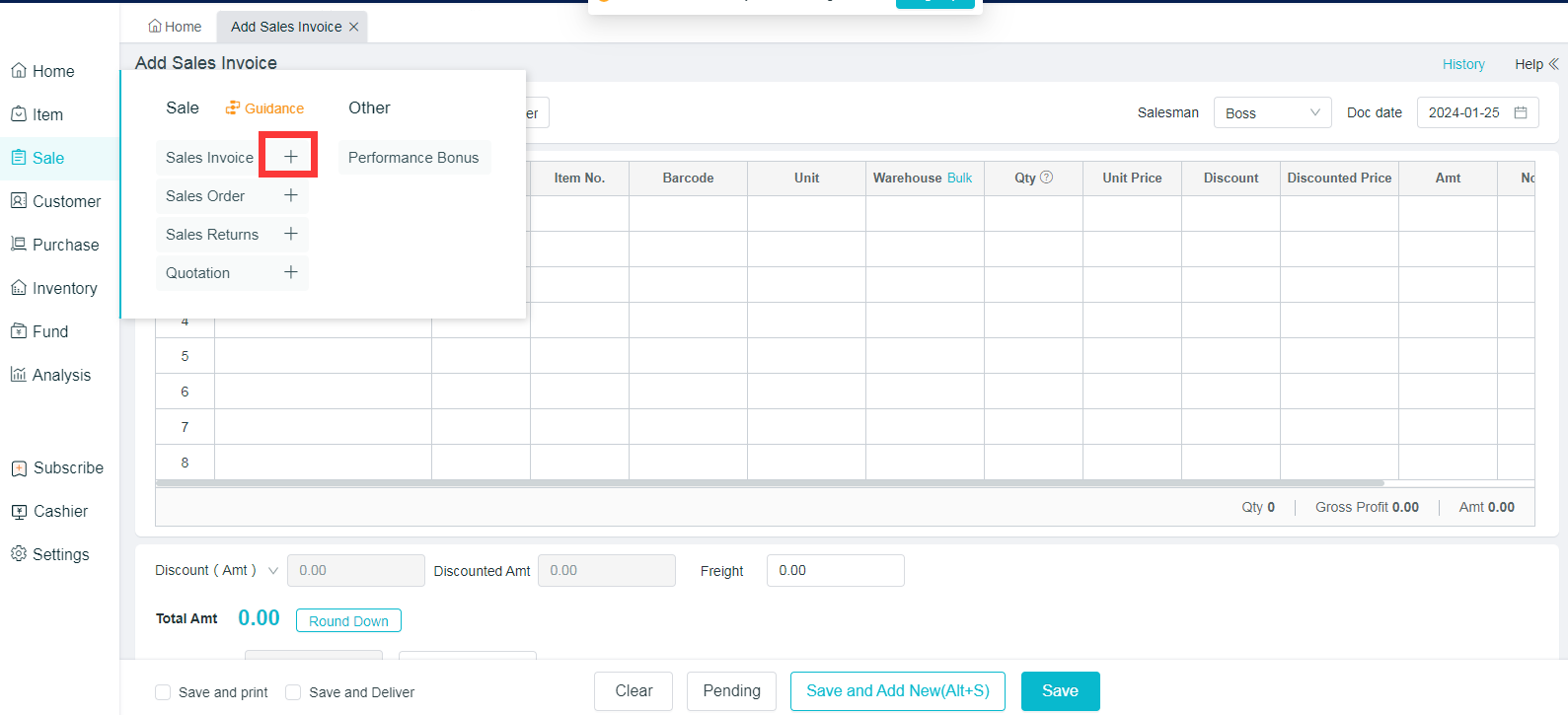
Task: Close the Add Sales Invoice tab
Action: 354,27
